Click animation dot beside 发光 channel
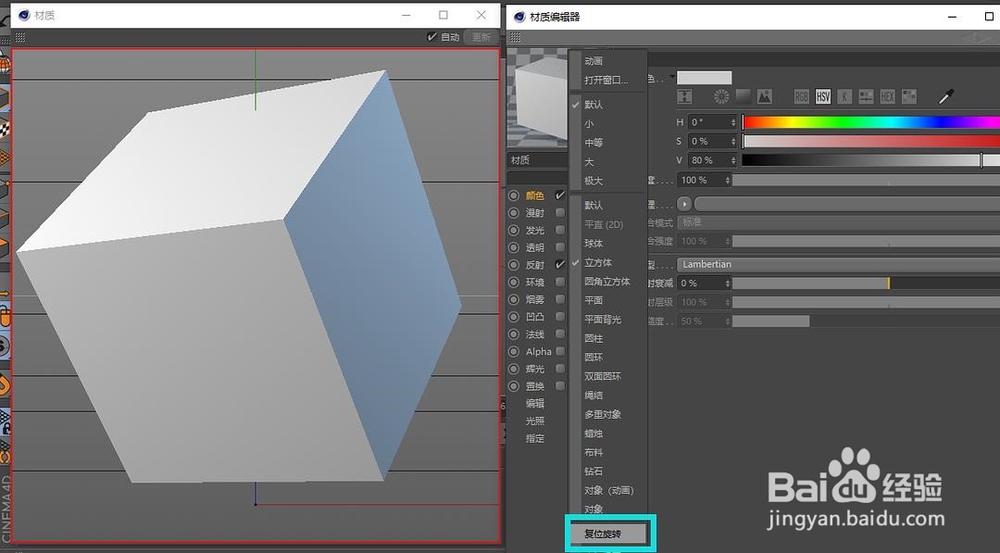 (x=514, y=230)
